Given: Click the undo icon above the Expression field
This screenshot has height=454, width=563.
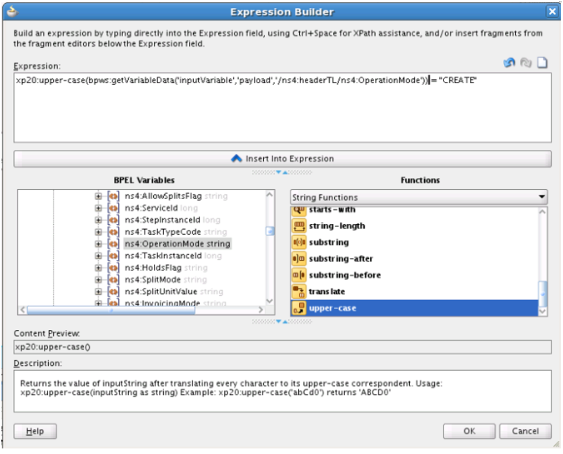Looking at the screenshot, I should (x=509, y=62).
